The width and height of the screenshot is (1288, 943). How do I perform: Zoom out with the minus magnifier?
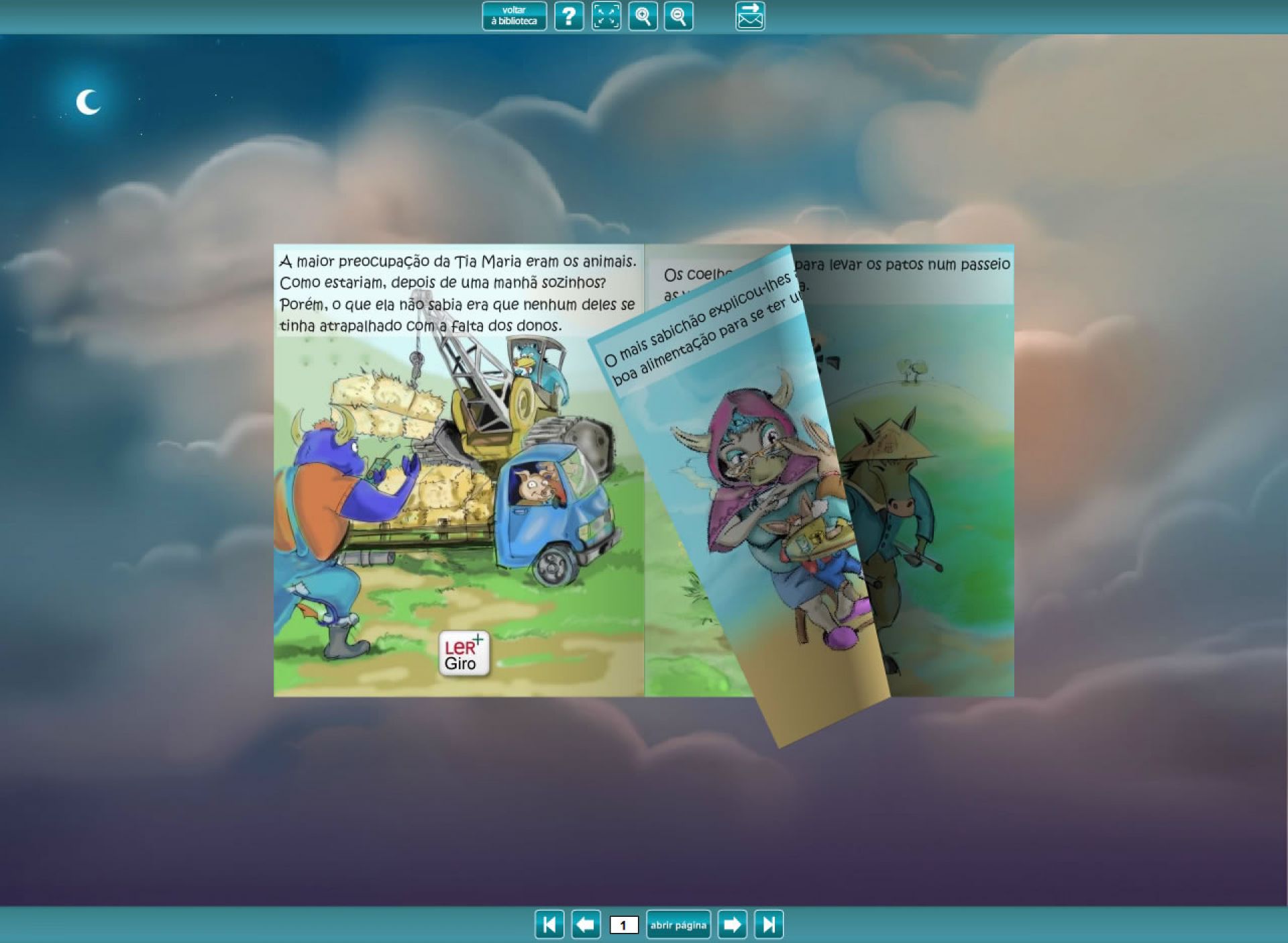[x=678, y=16]
